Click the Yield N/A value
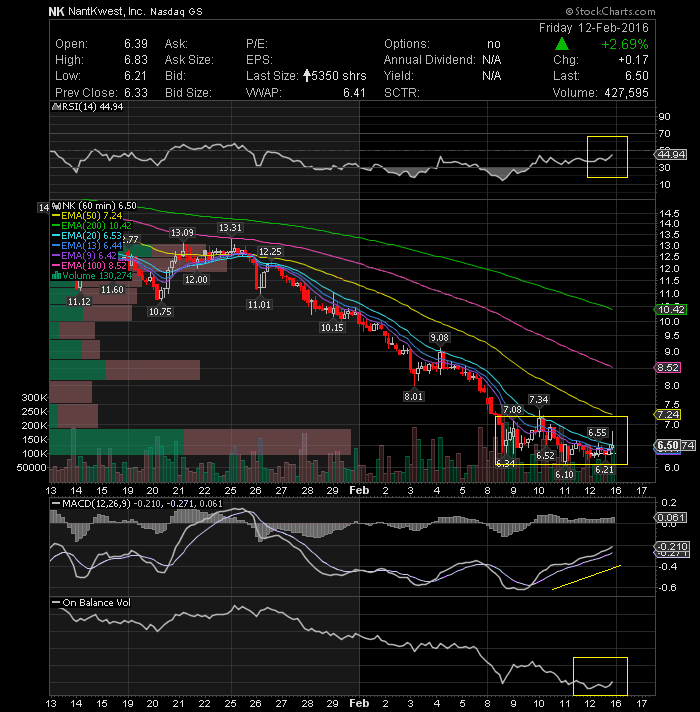Image resolution: width=700 pixels, height=712 pixels. (x=492, y=76)
